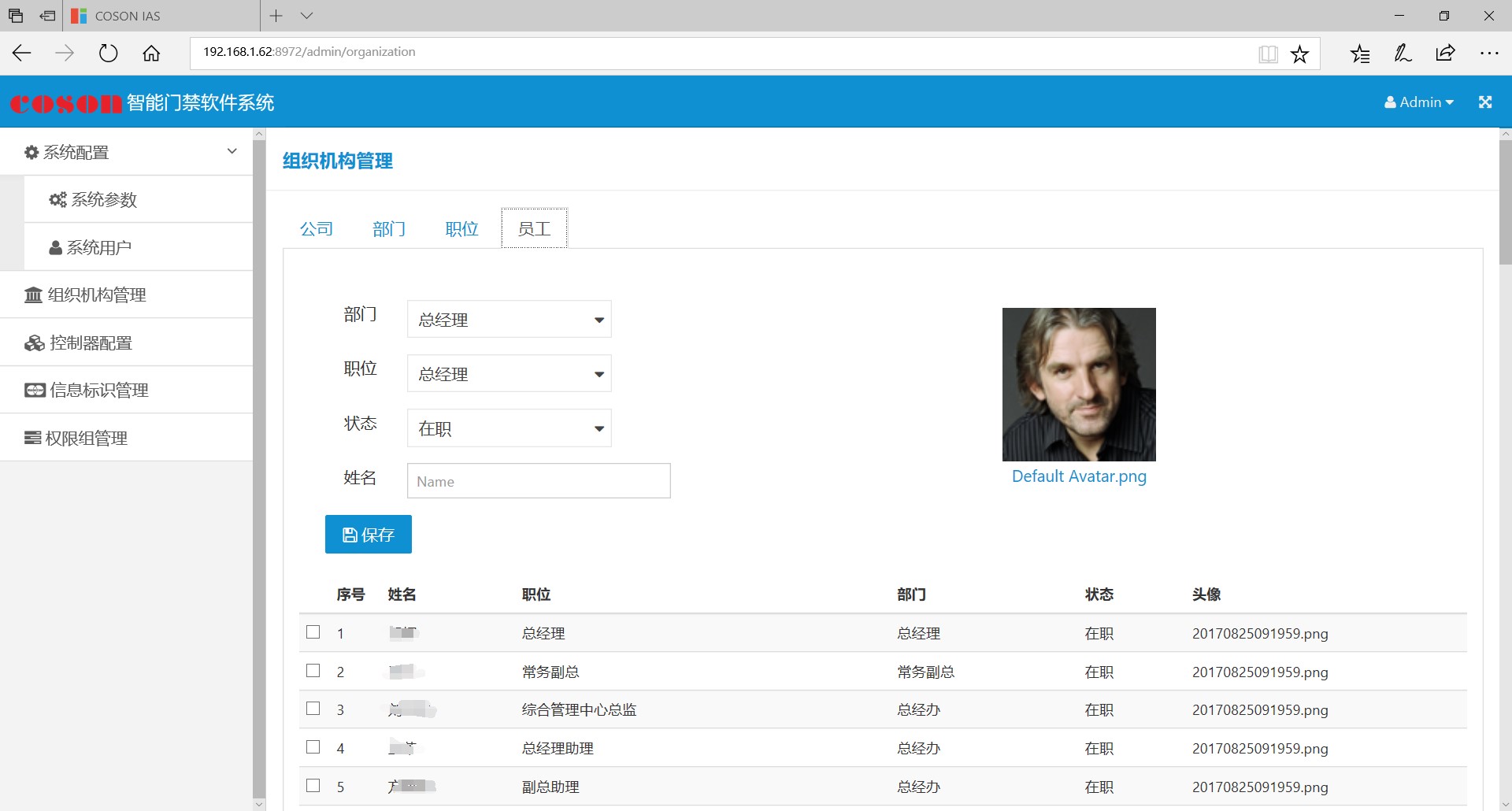Click the 姓名 Name input field

539,481
